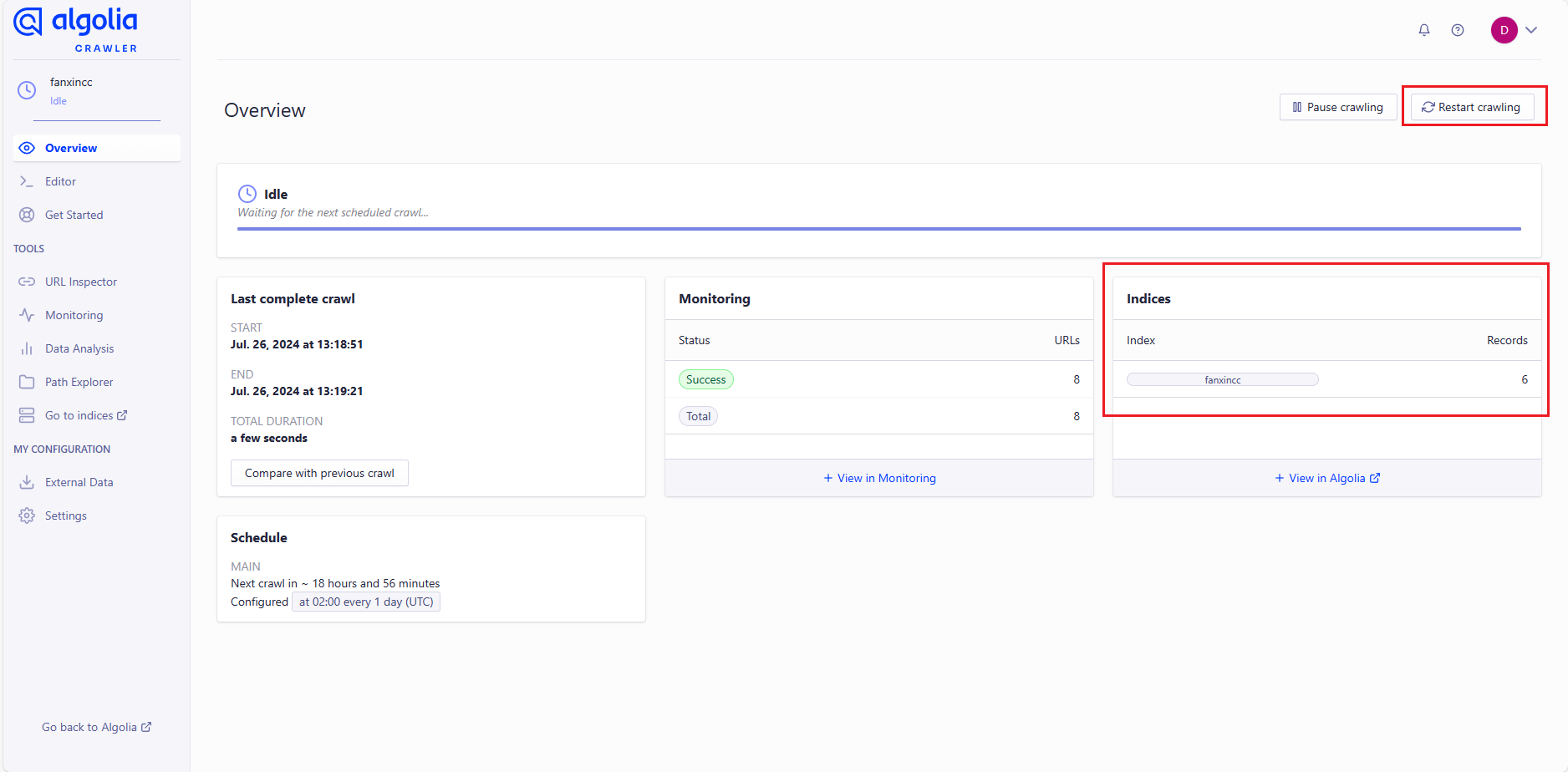
Task: Click the 'Next crawl in ~ 18 hours' text
Action: 335,583
